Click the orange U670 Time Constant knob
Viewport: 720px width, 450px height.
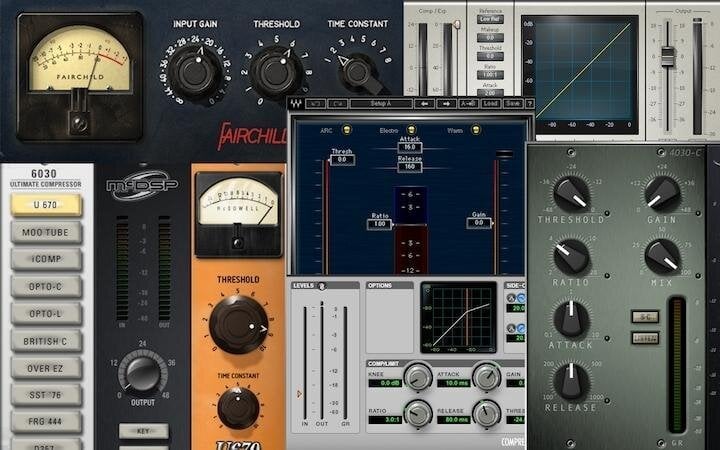point(238,408)
